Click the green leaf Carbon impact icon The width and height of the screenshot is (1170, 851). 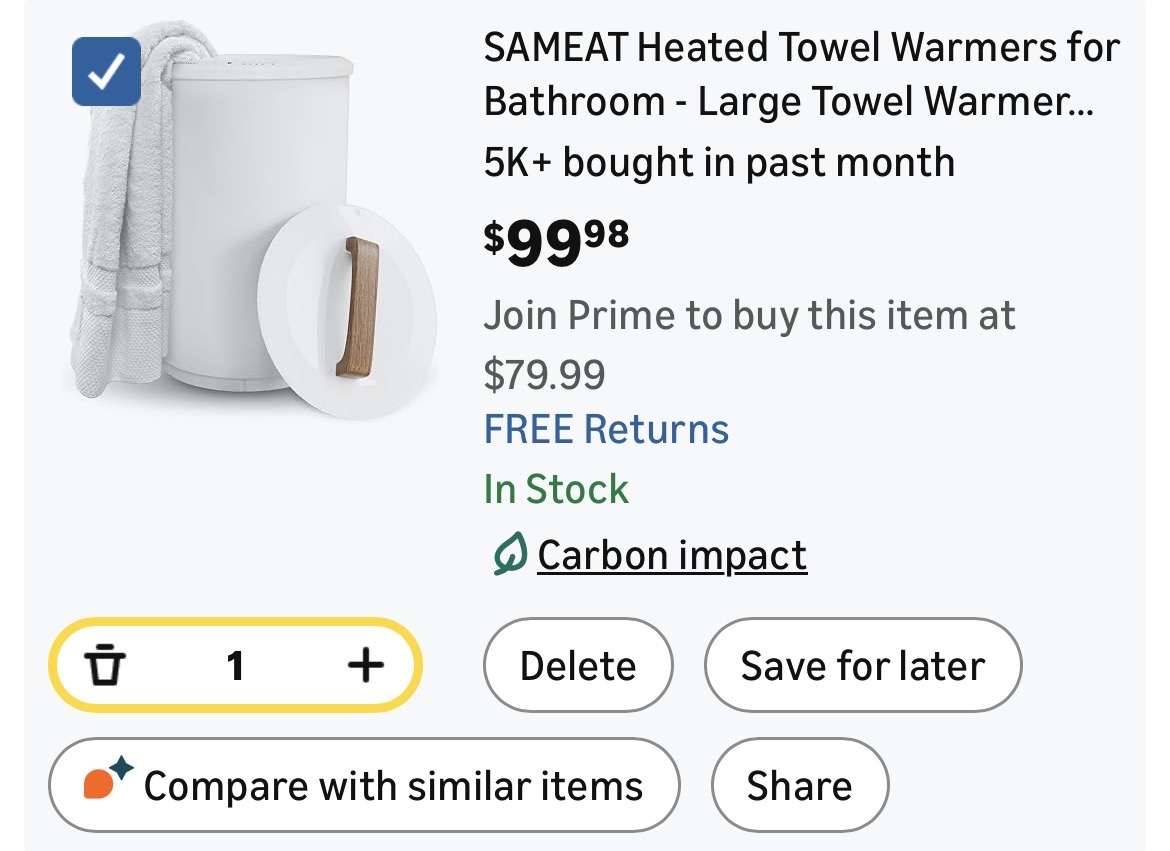pyautogui.click(x=510, y=555)
